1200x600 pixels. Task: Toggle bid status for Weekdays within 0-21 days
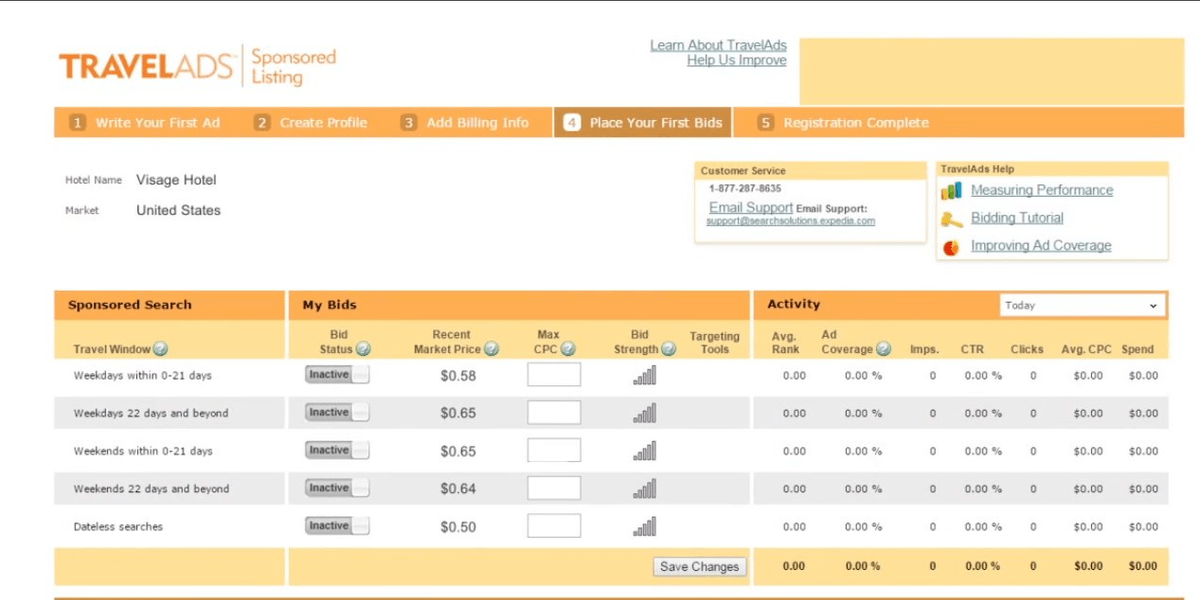(337, 375)
